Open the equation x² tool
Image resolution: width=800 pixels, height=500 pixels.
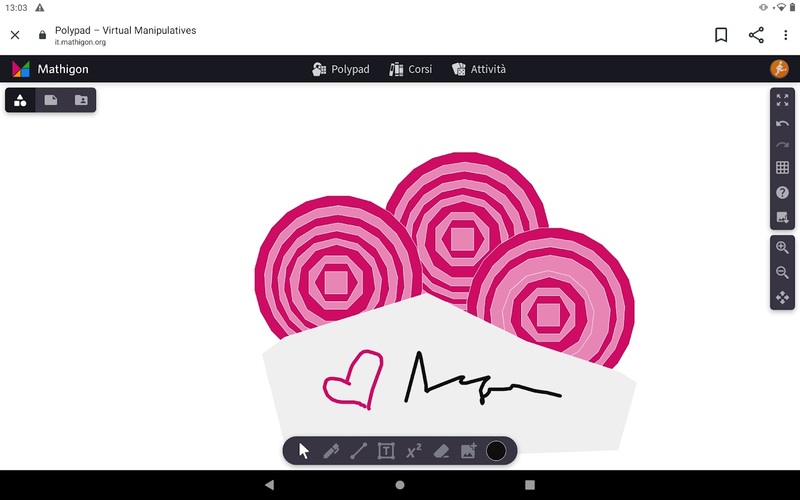413,451
